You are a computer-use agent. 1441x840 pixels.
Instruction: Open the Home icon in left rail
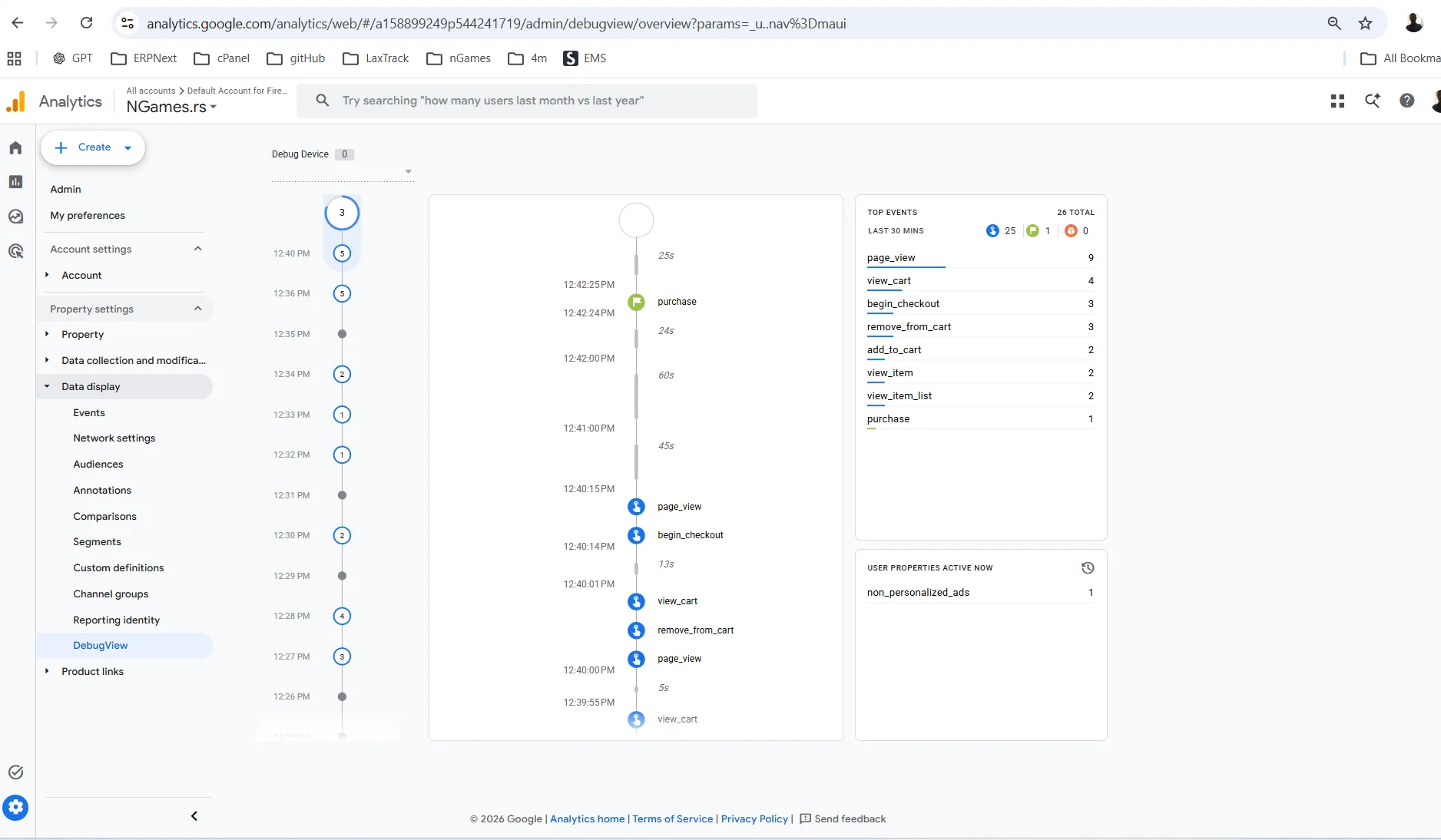coord(15,147)
